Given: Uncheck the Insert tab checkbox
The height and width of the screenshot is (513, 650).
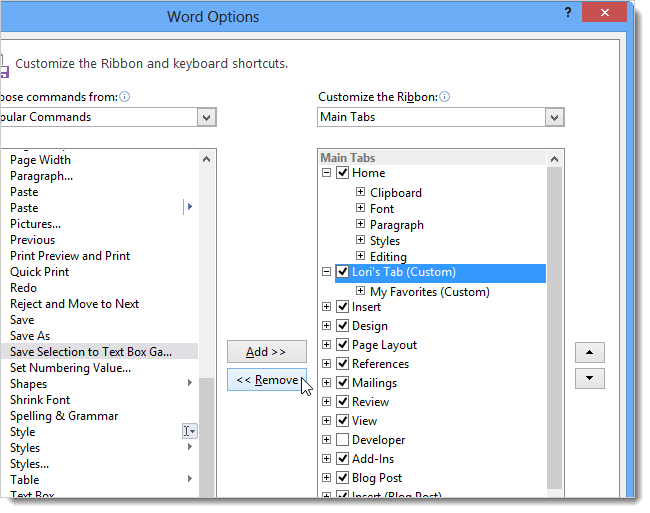Looking at the screenshot, I should 342,307.
